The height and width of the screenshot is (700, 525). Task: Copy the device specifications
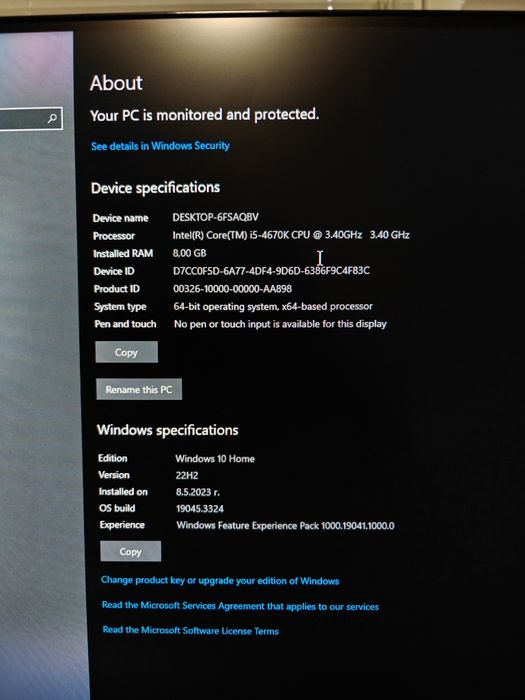(126, 352)
